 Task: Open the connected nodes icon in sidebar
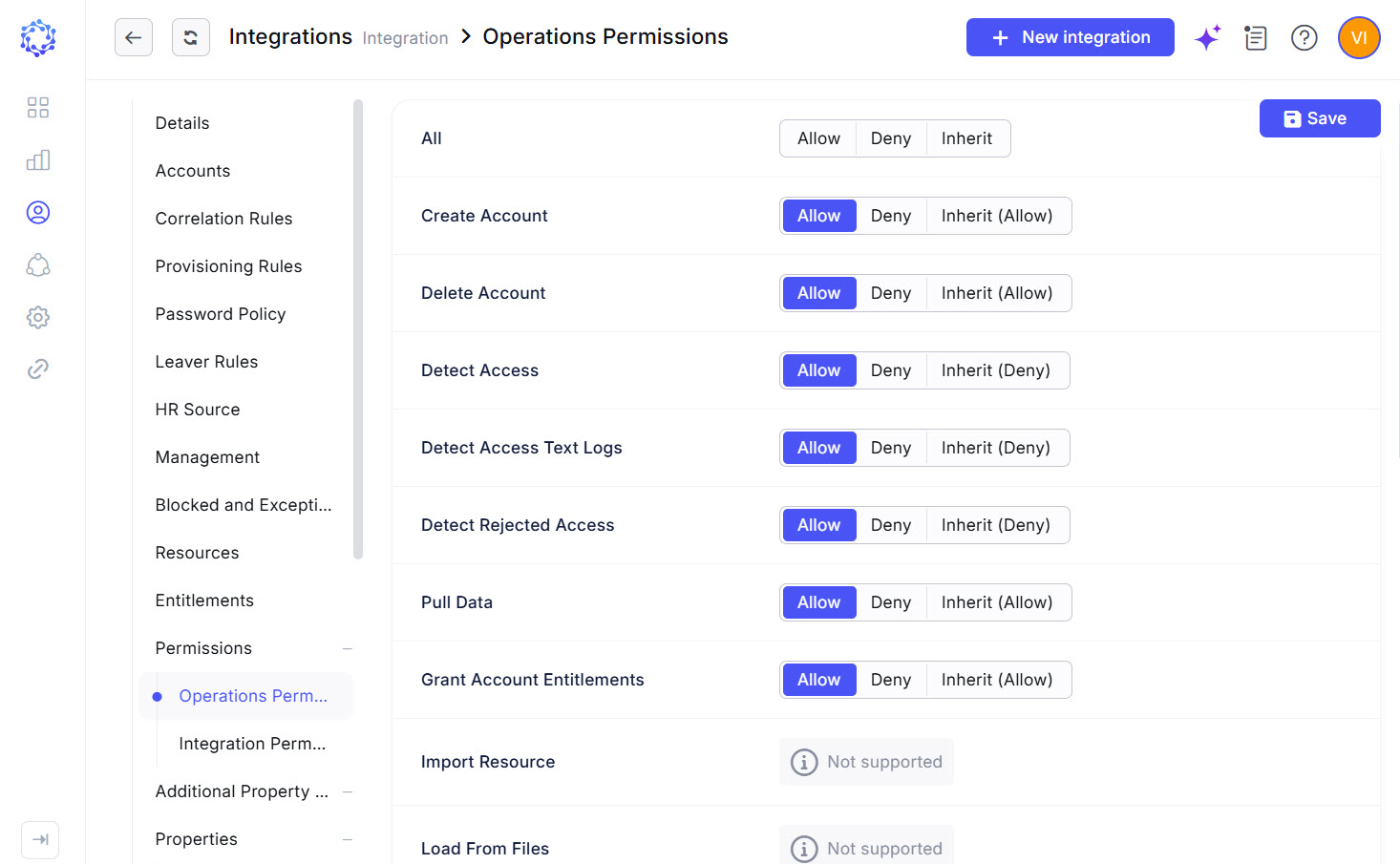point(38,264)
